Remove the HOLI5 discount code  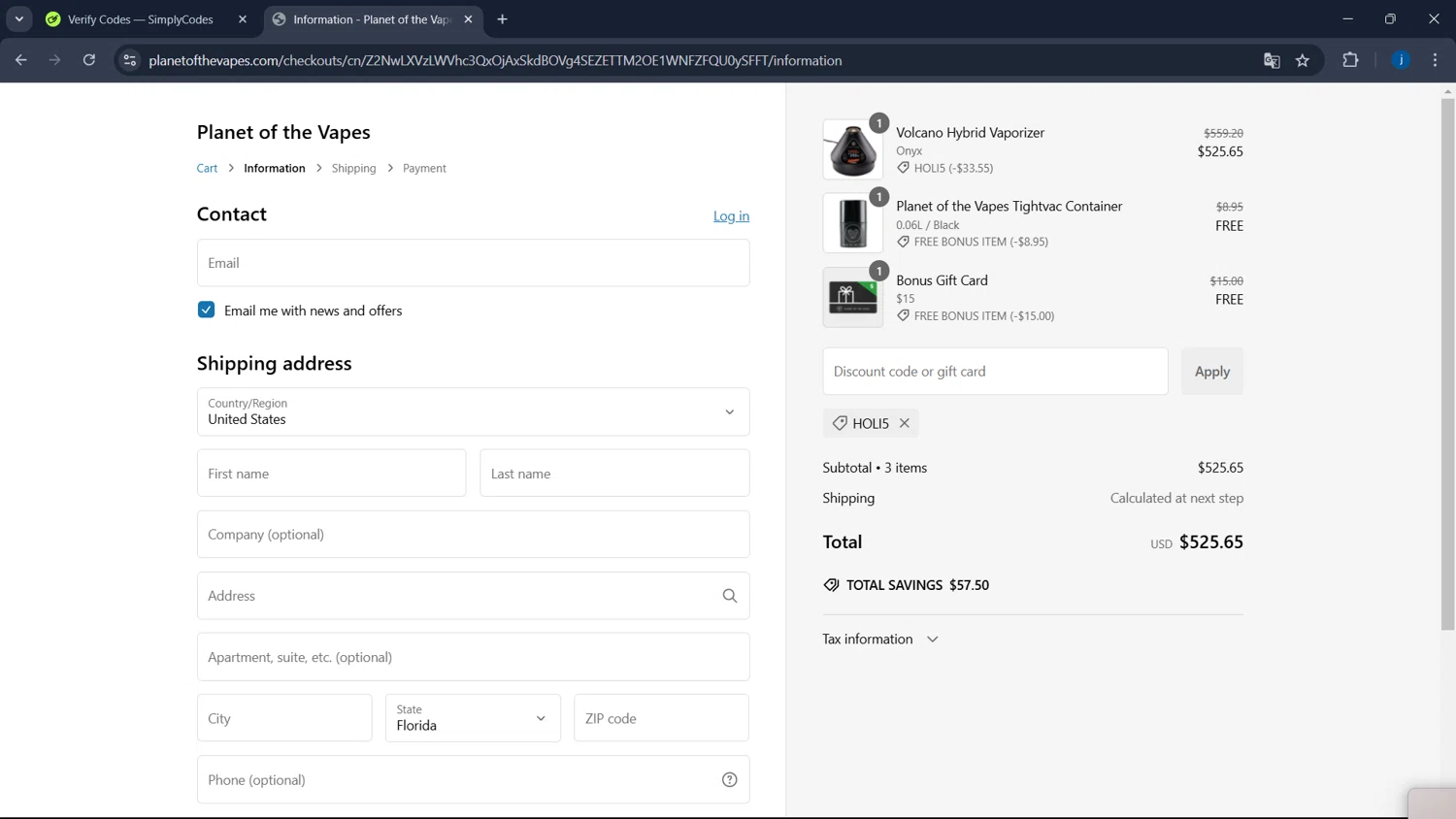(904, 423)
